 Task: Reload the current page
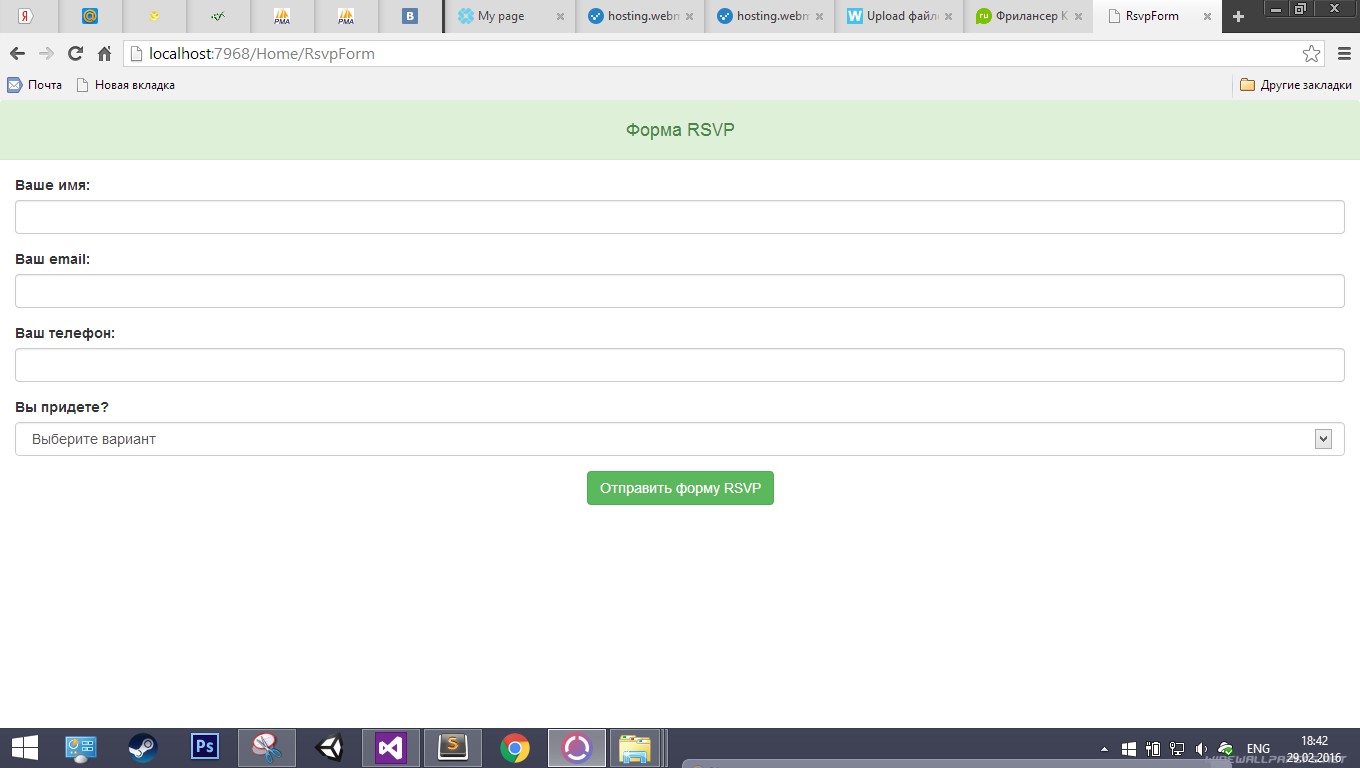click(75, 54)
